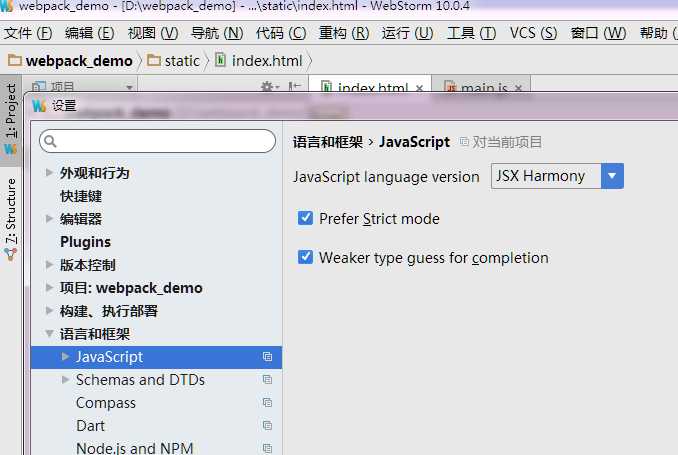Image resolution: width=678 pixels, height=455 pixels.
Task: Click project-level icon on Node.js and NPM row
Action: coord(267,448)
